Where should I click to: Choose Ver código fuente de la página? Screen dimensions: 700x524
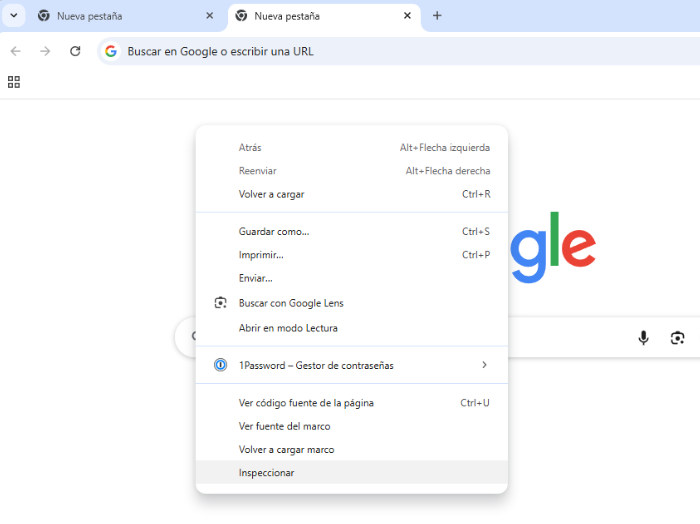pyautogui.click(x=306, y=403)
